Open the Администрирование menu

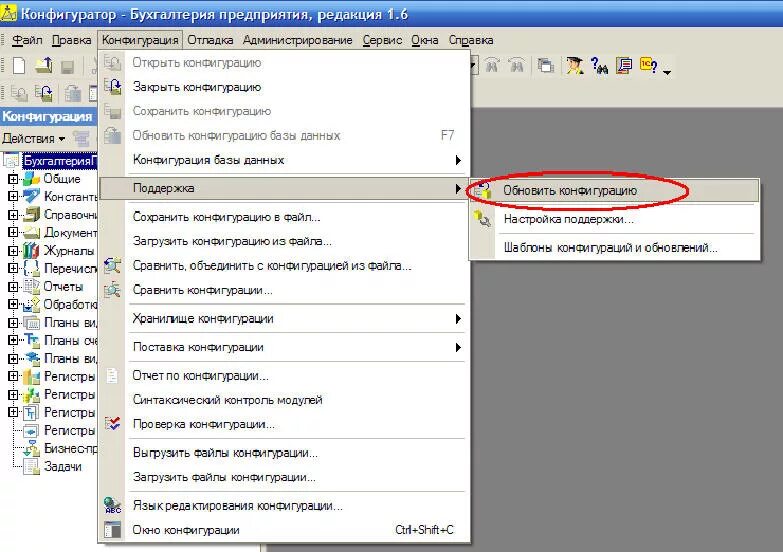tap(298, 40)
